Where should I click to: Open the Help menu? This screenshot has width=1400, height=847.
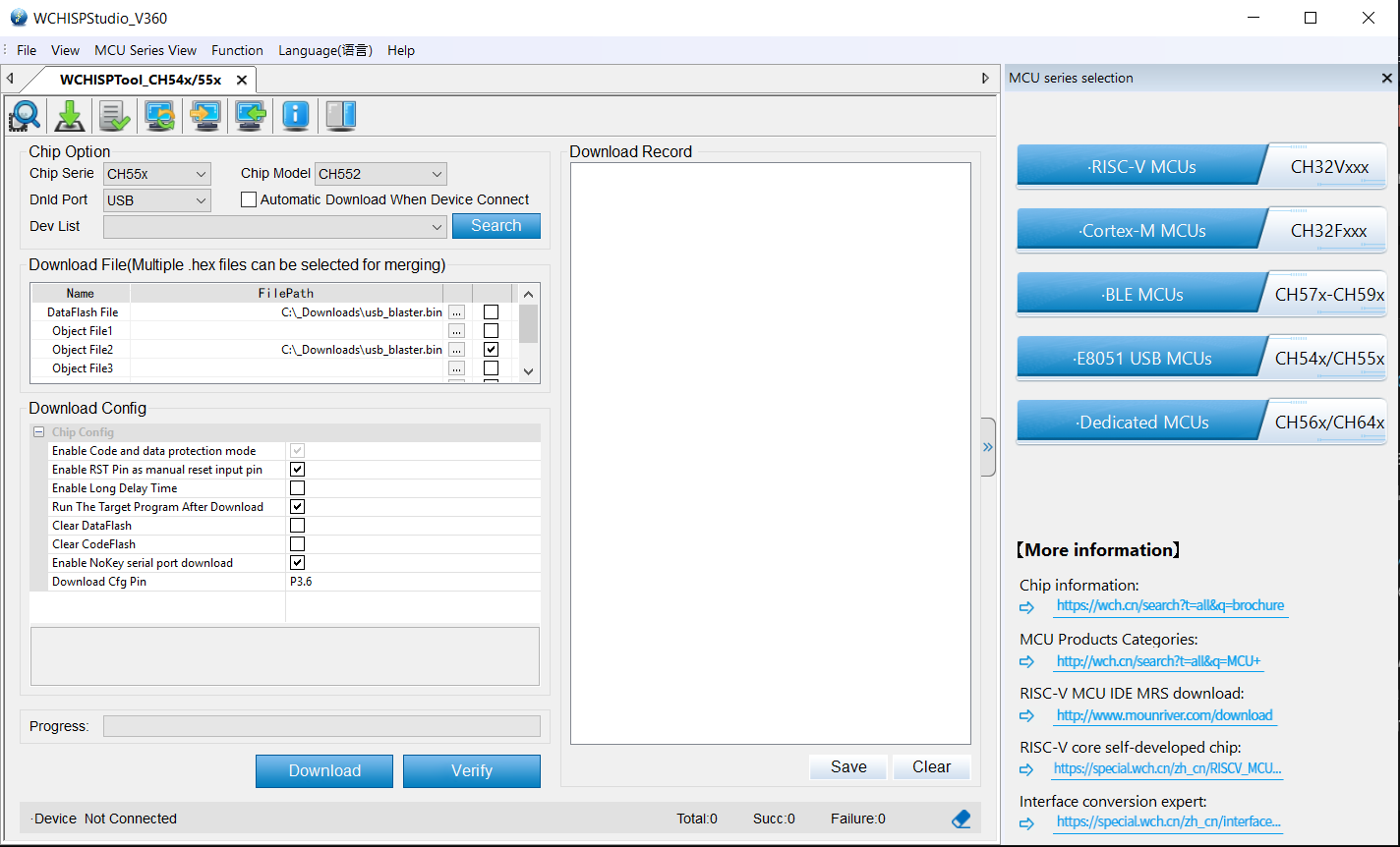401,50
